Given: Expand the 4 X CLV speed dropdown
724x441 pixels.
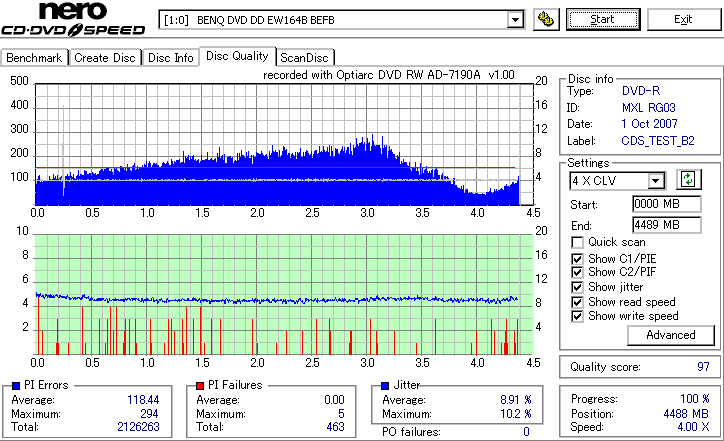Looking at the screenshot, I should (656, 181).
